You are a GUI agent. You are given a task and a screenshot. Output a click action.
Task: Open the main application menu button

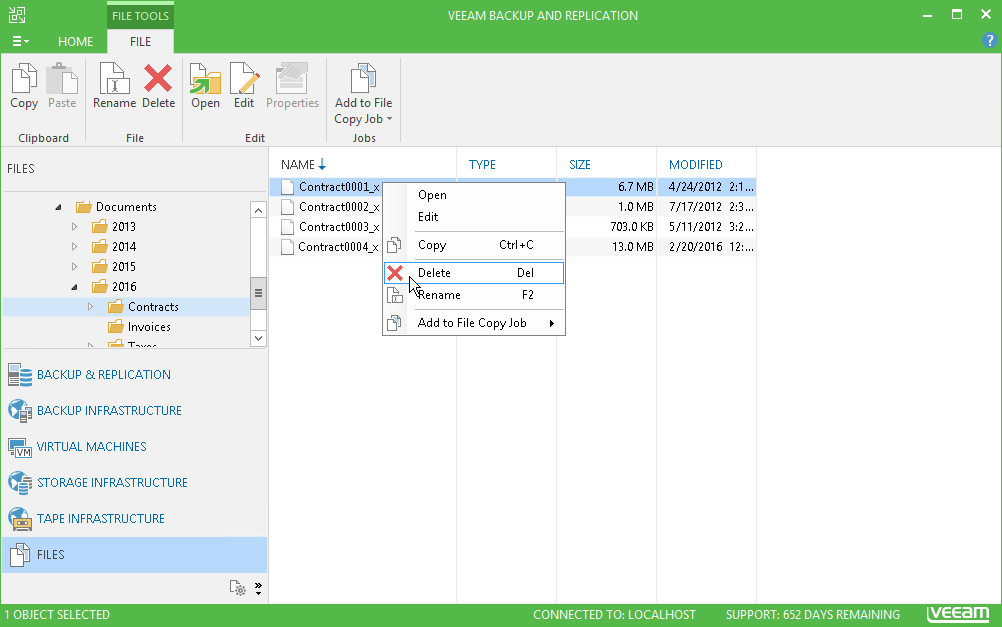coord(20,42)
